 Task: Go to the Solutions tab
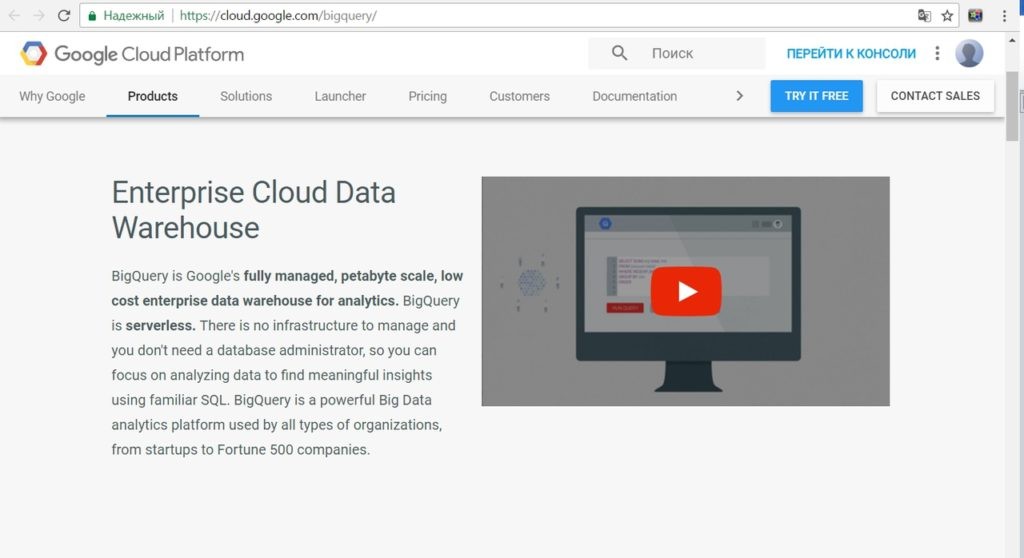click(x=246, y=96)
